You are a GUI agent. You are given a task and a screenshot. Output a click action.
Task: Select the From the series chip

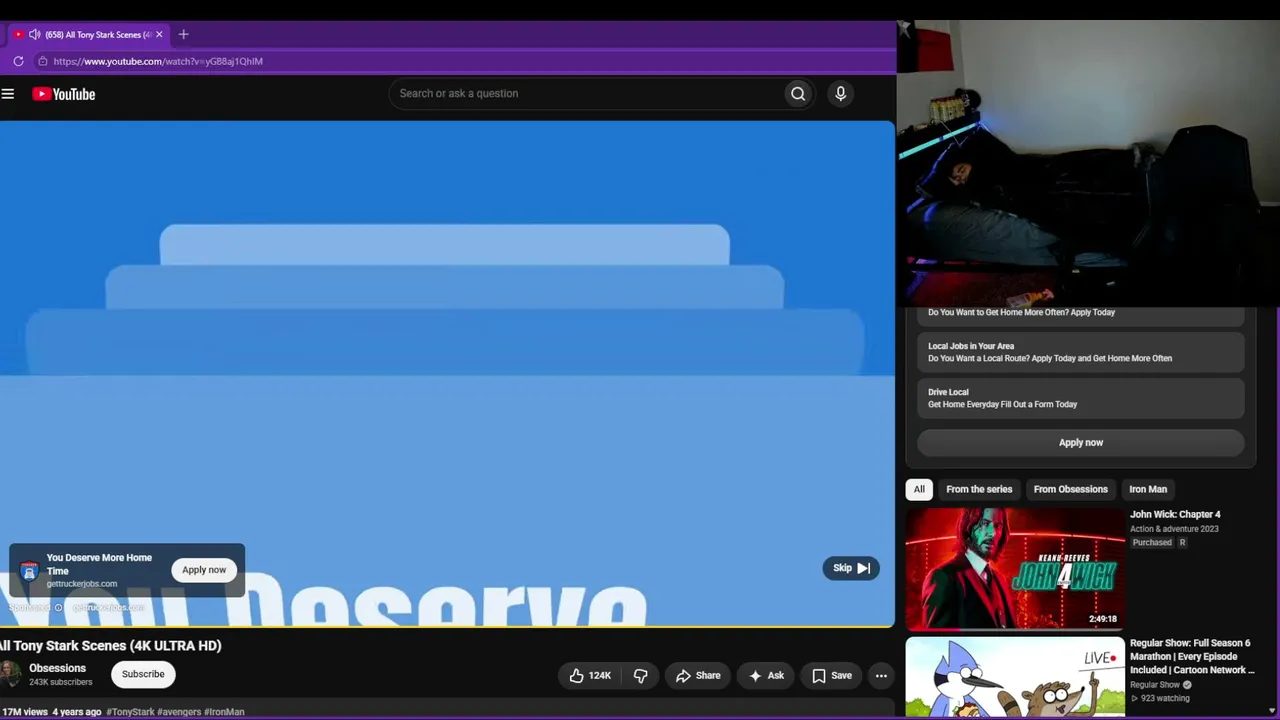979,490
